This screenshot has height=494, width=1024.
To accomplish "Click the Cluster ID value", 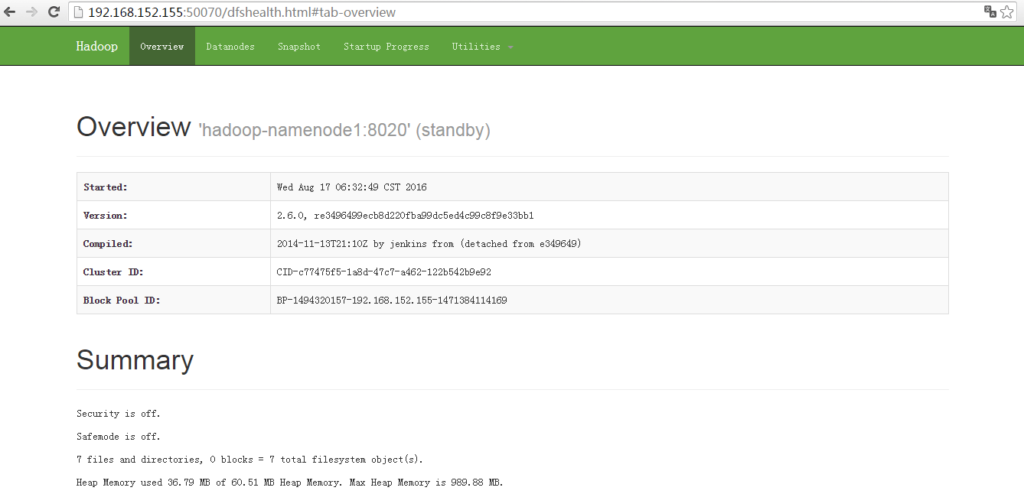I will [383, 271].
